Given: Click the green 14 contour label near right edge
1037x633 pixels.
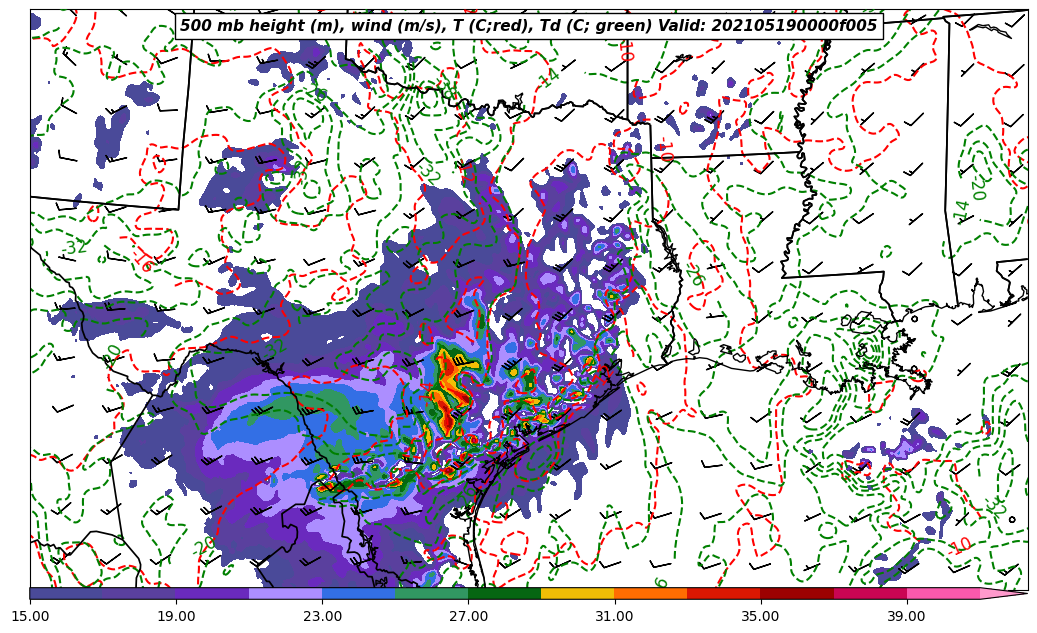Looking at the screenshot, I should (962, 211).
